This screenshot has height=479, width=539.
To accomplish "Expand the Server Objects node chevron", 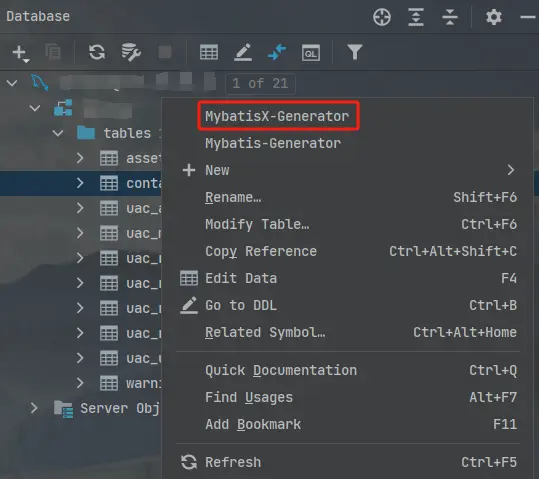I will tap(34, 408).
